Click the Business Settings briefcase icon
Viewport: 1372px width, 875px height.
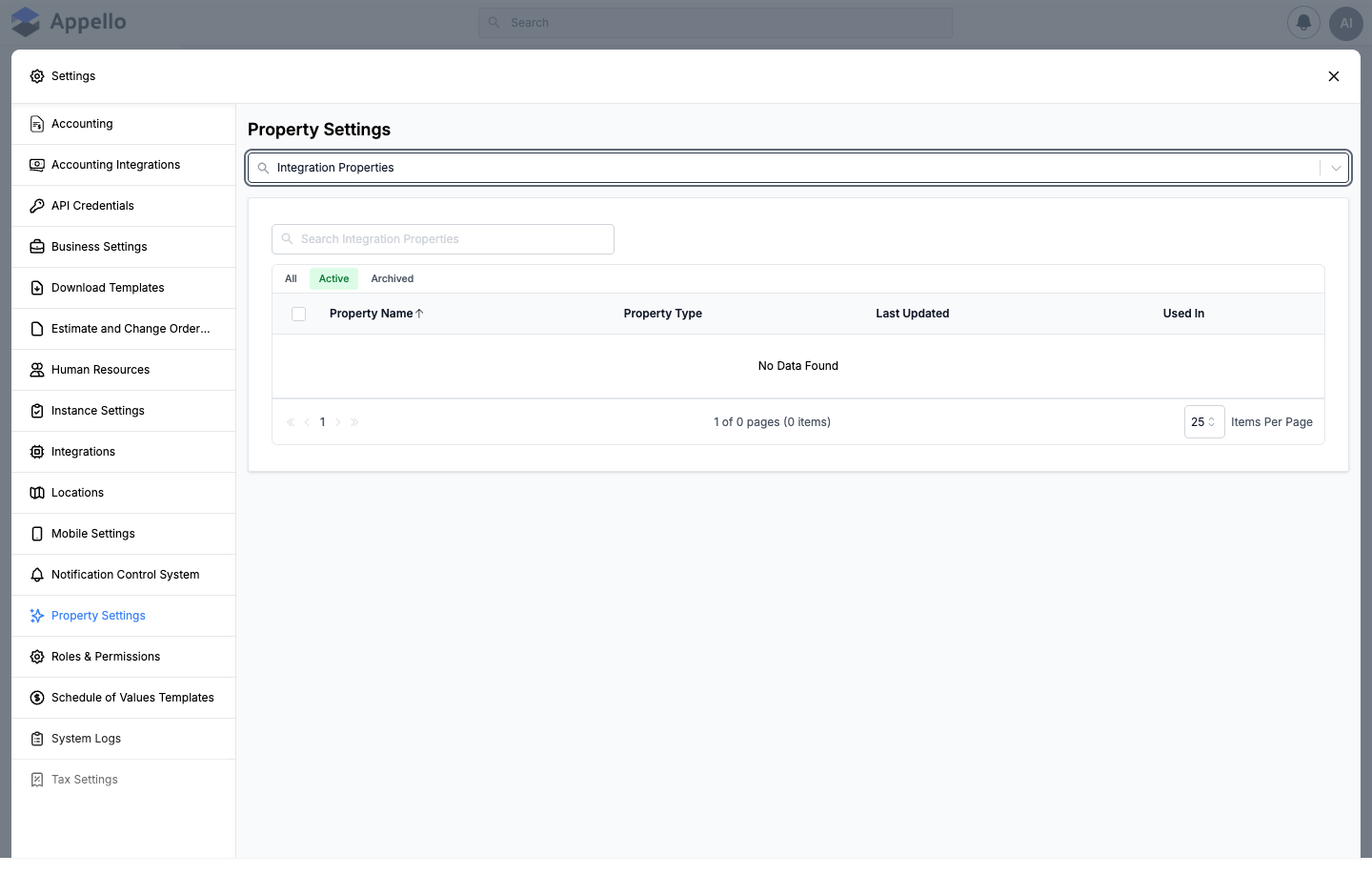coord(37,247)
